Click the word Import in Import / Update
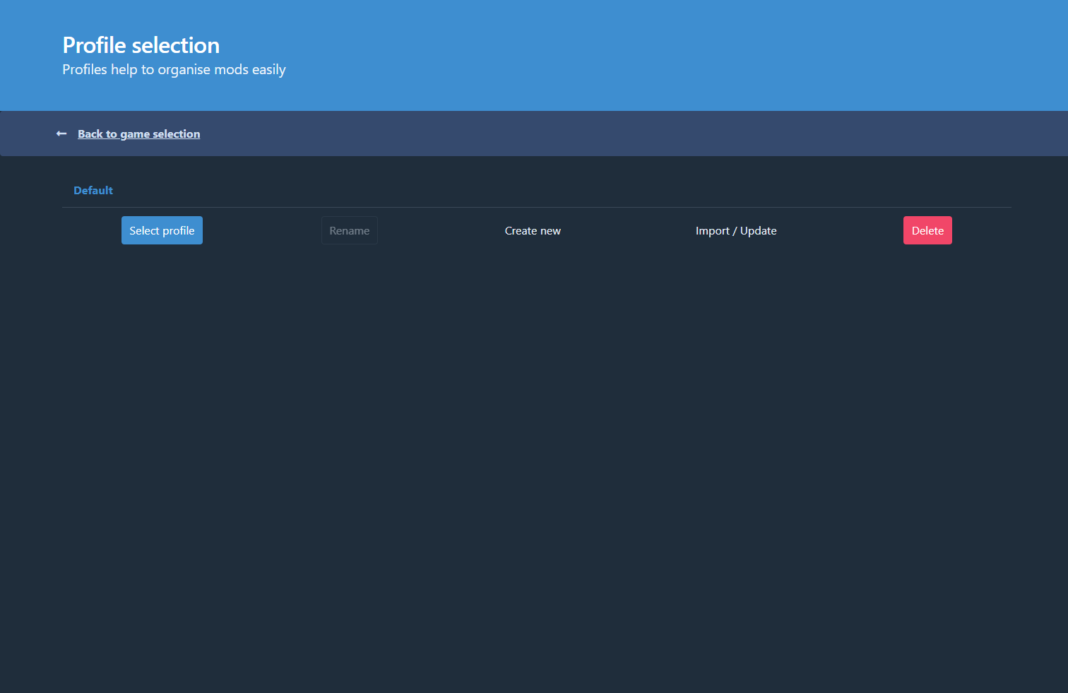Screen dimensions: 1068x693 [712, 231]
